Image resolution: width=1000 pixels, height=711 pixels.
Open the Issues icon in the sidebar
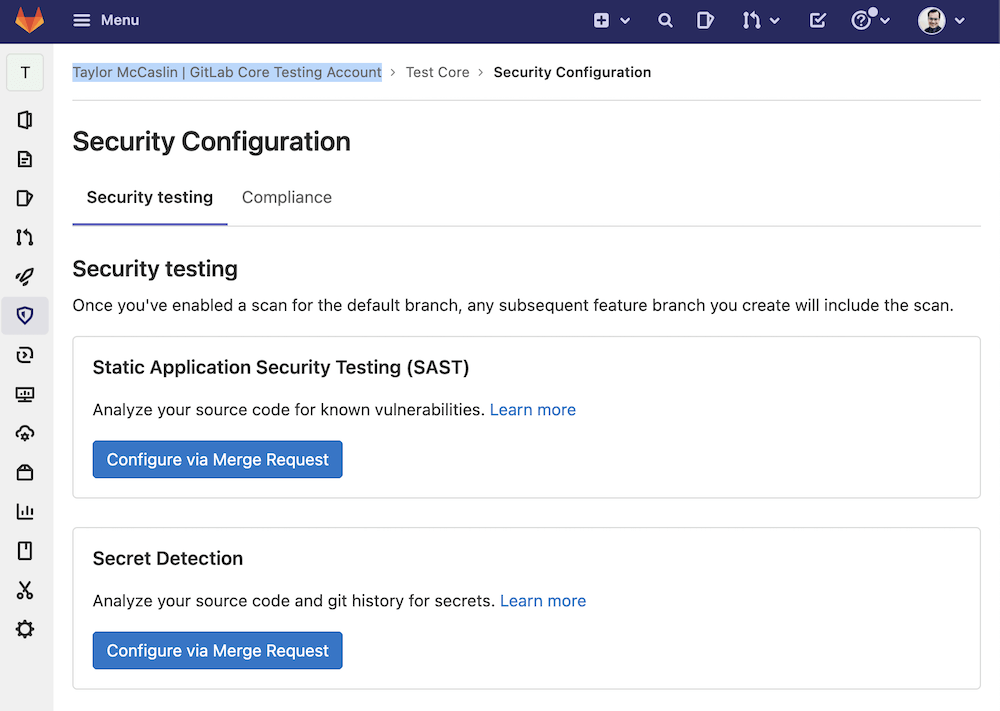[25, 198]
